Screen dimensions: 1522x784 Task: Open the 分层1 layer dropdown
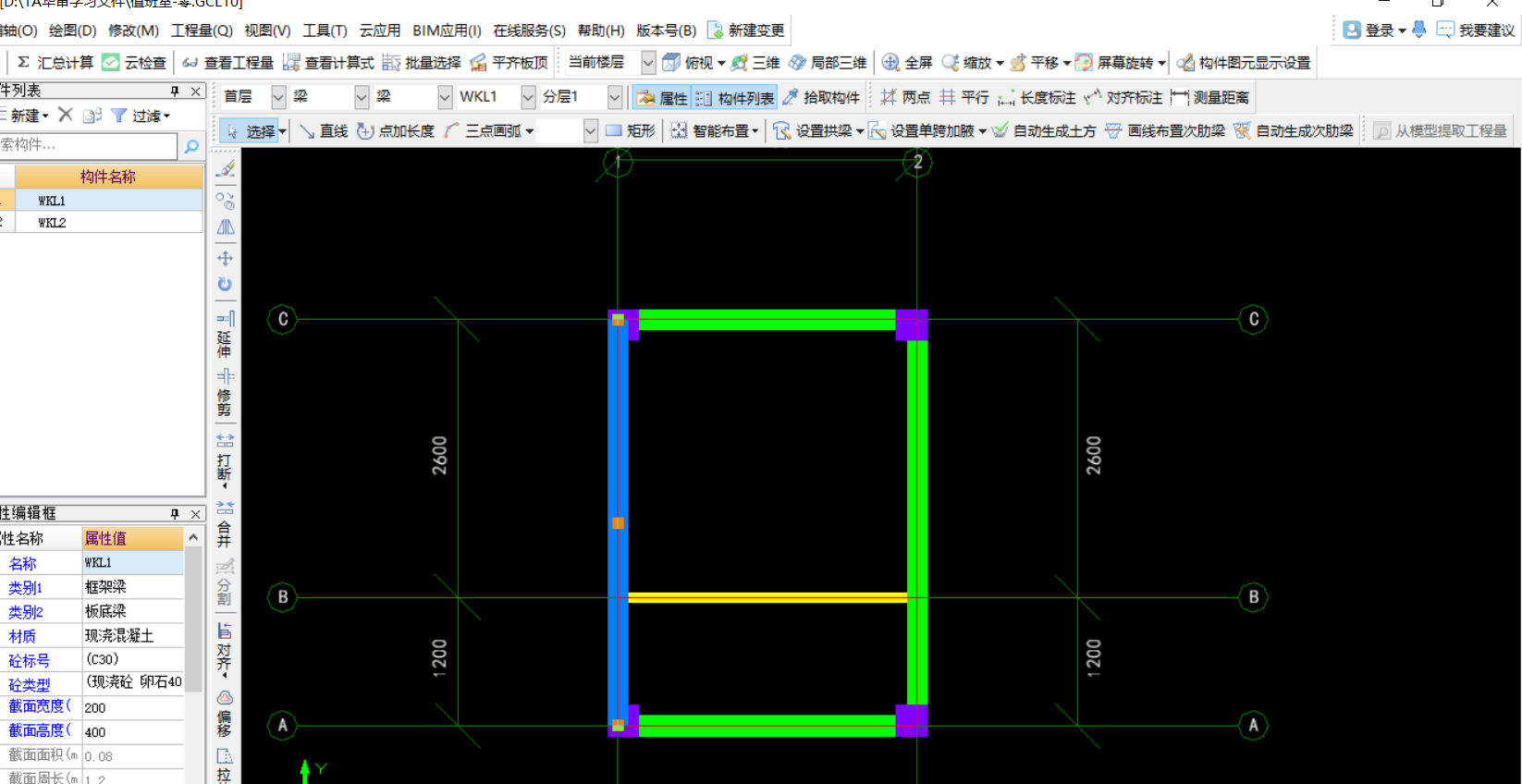click(x=615, y=96)
